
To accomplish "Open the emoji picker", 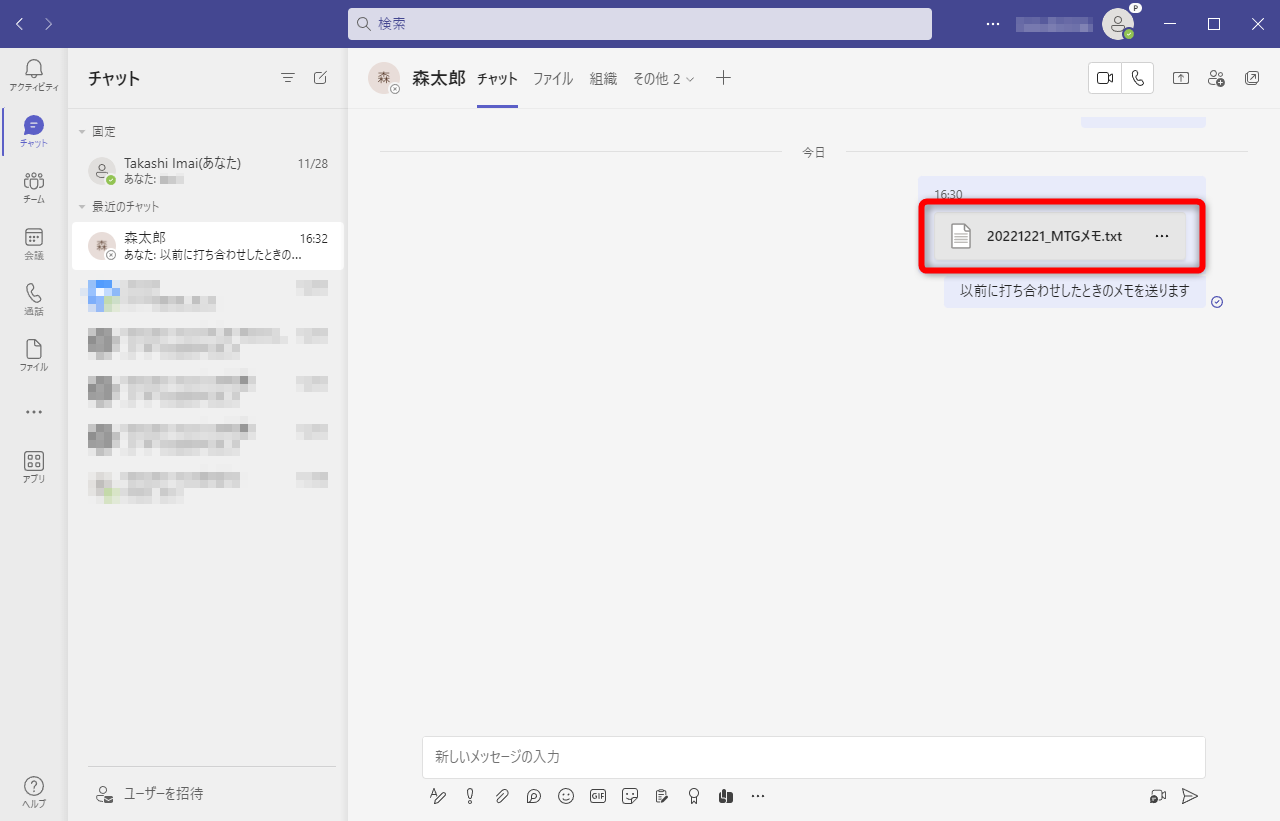I will click(566, 796).
